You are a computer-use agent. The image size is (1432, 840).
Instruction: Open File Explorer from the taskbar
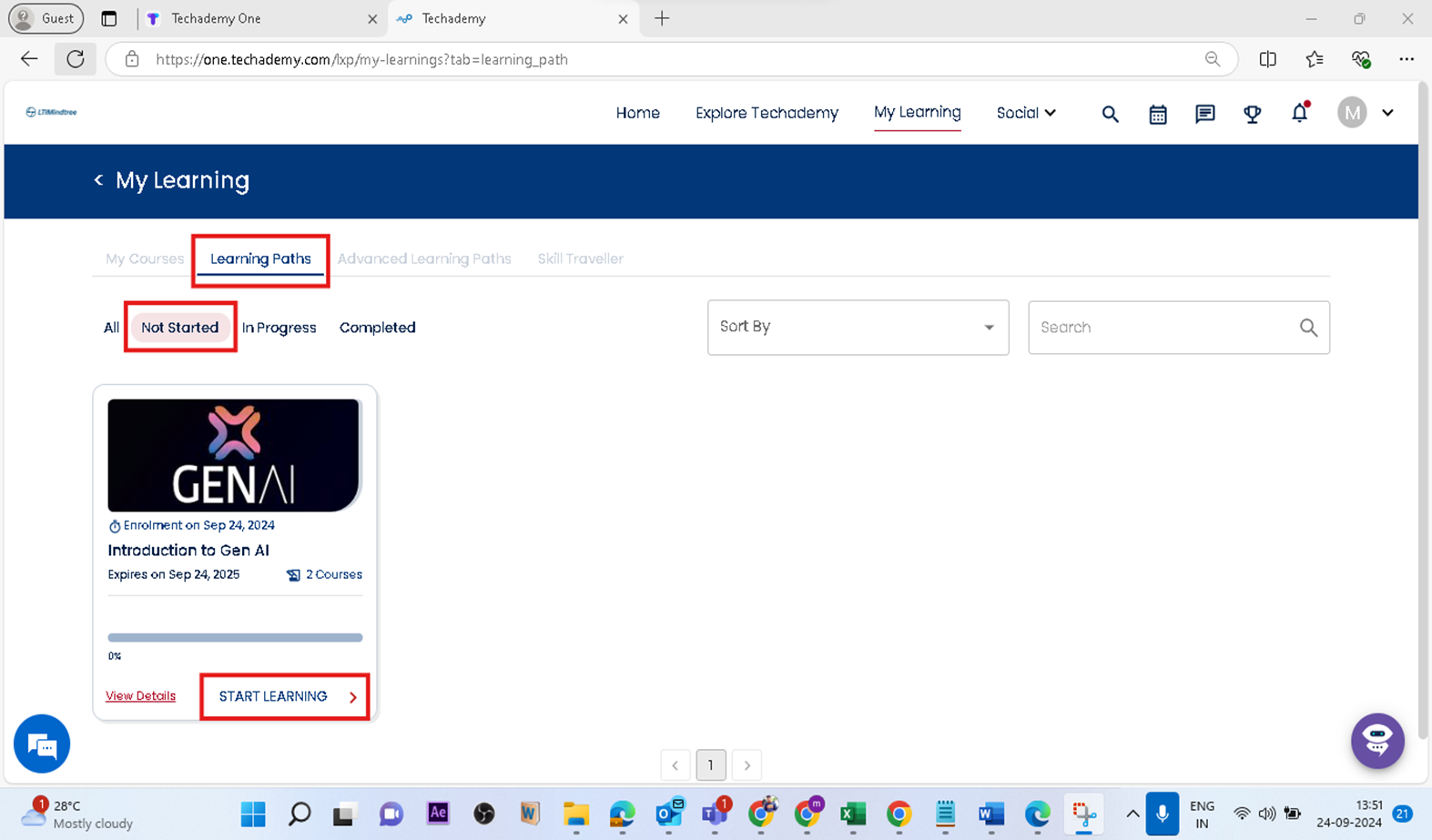coord(576,814)
